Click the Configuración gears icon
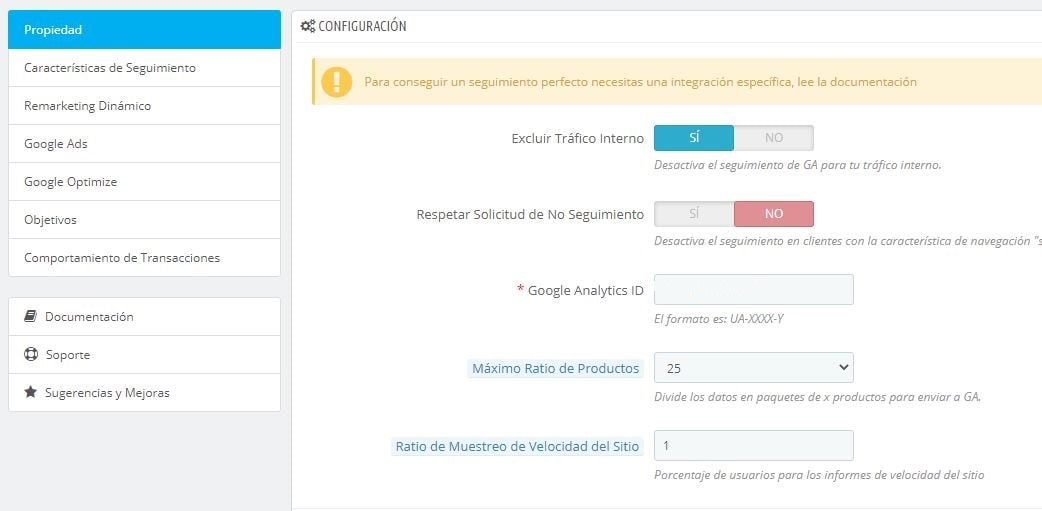 click(308, 26)
